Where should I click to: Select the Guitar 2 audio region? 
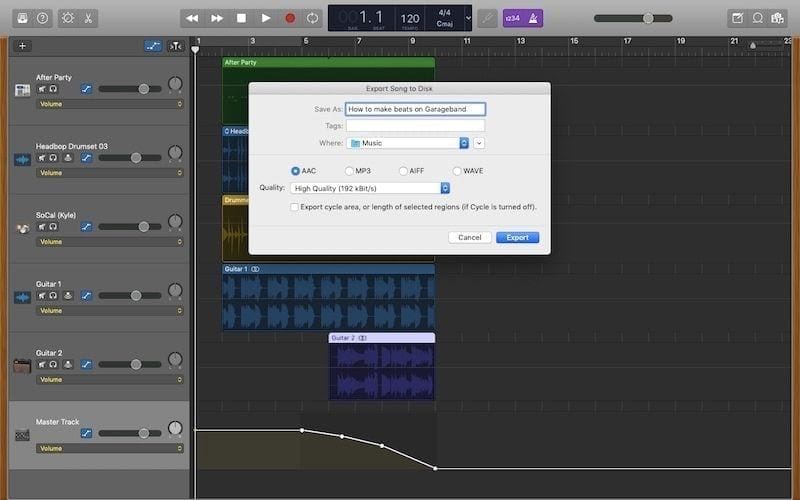pyautogui.click(x=382, y=366)
